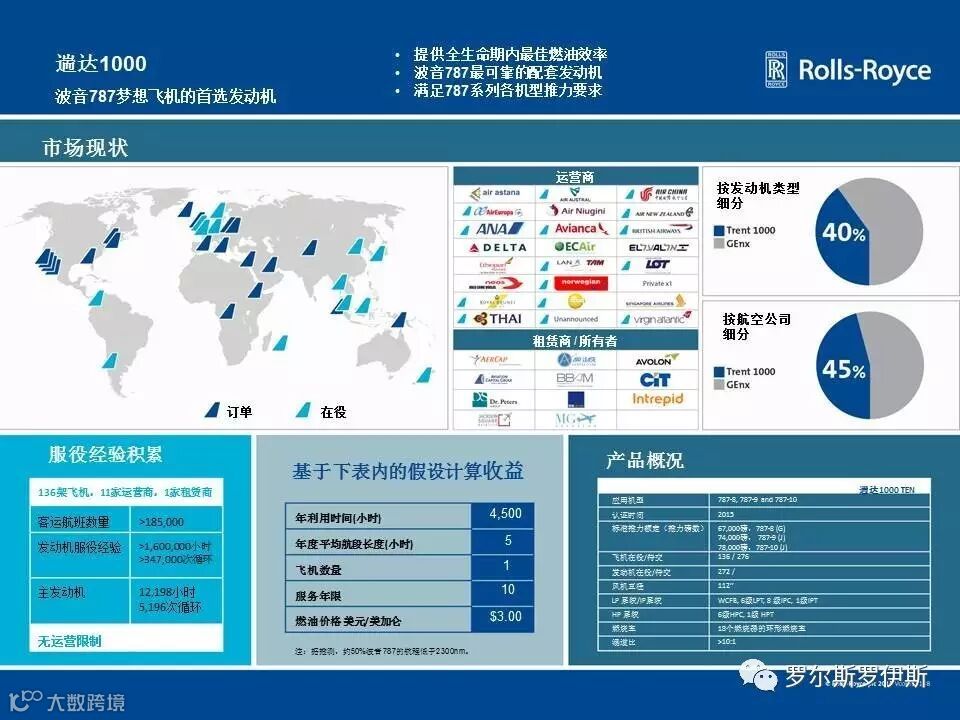Click the British Airways logo
960x720 pixels.
[x=662, y=230]
